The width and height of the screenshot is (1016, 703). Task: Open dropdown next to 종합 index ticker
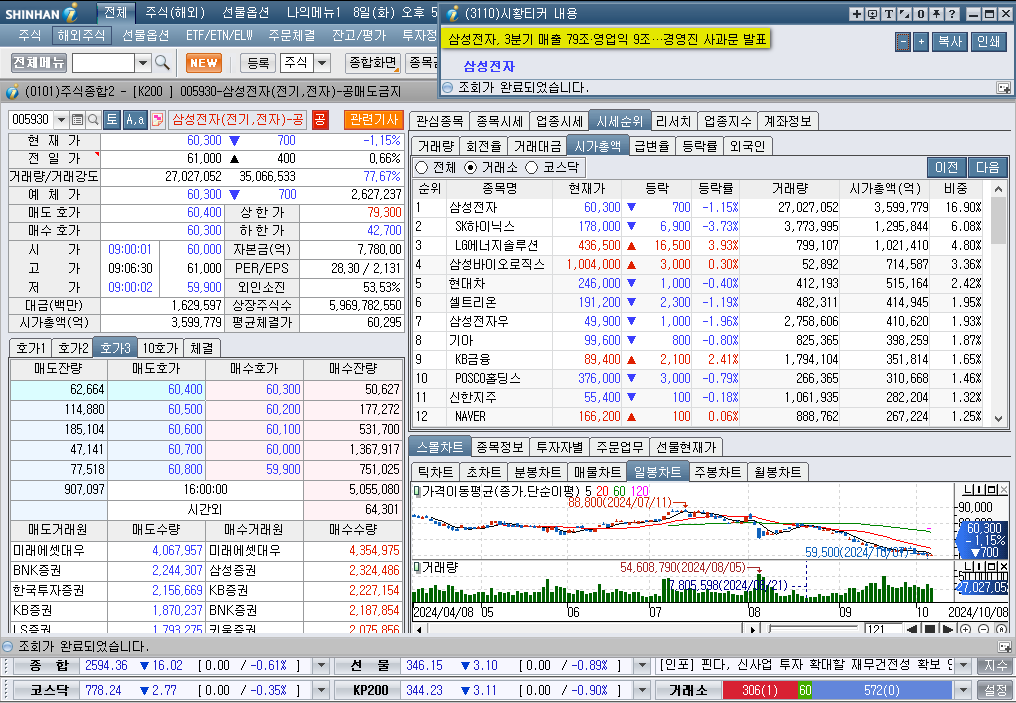coord(321,665)
